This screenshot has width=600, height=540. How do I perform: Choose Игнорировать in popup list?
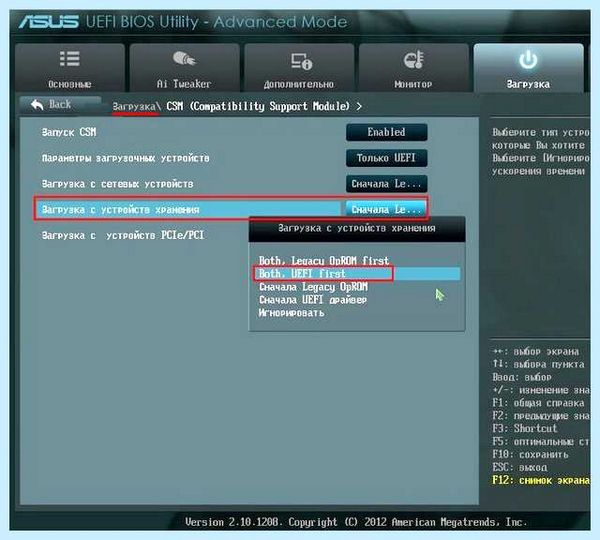click(292, 313)
